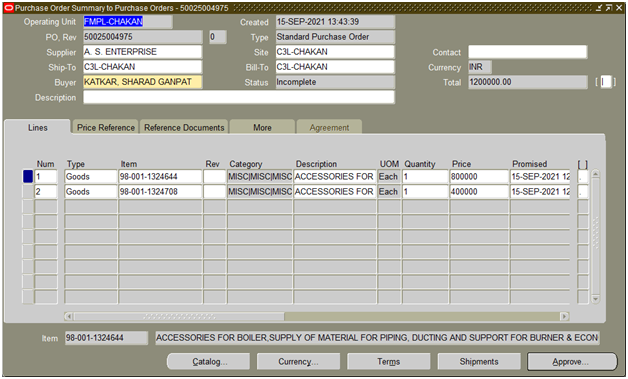The width and height of the screenshot is (628, 379).
Task: Click the horizontal scroll left arrow
Action: (x=68, y=317)
